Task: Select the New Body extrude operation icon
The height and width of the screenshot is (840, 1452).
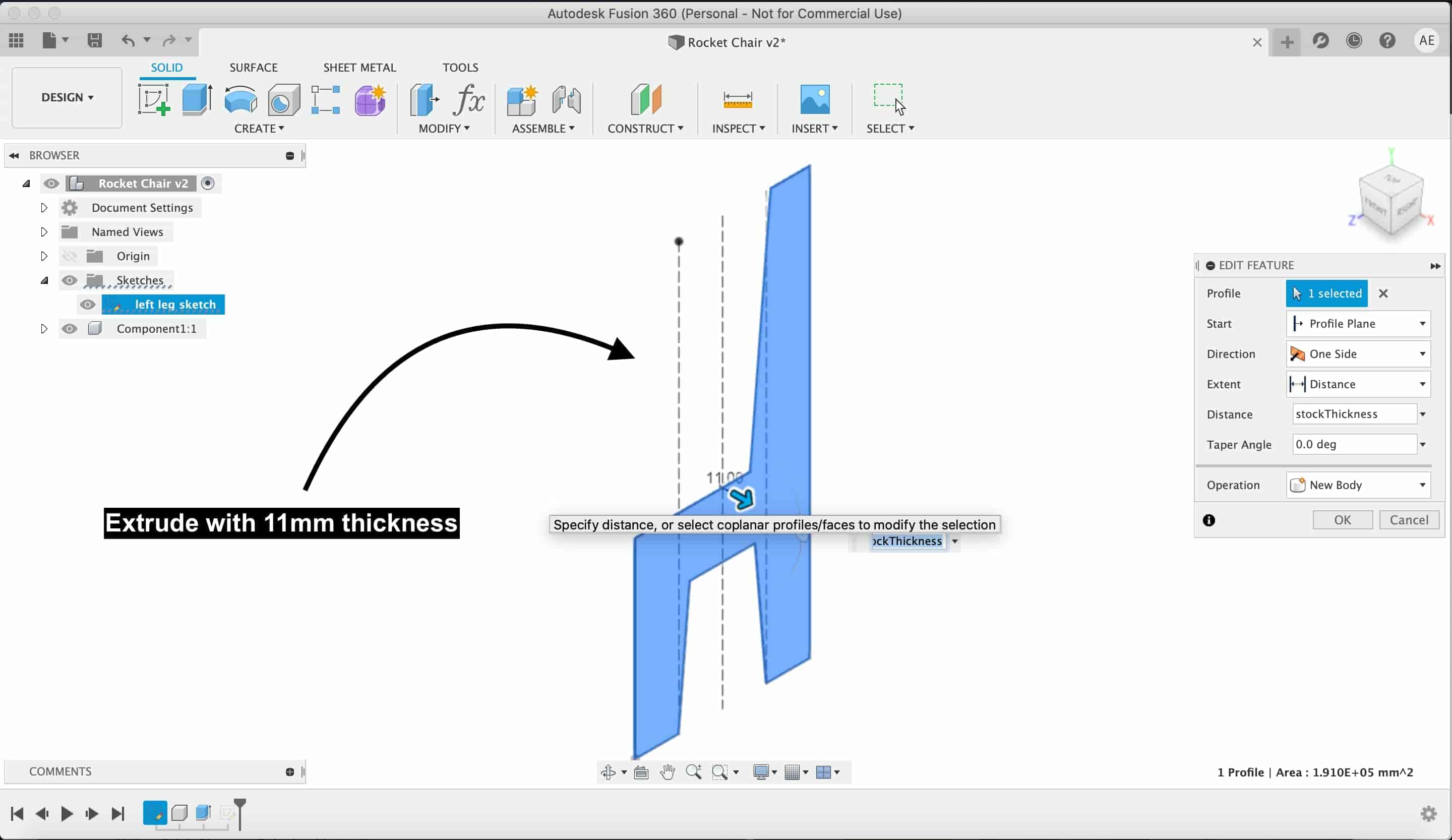Action: (1297, 484)
